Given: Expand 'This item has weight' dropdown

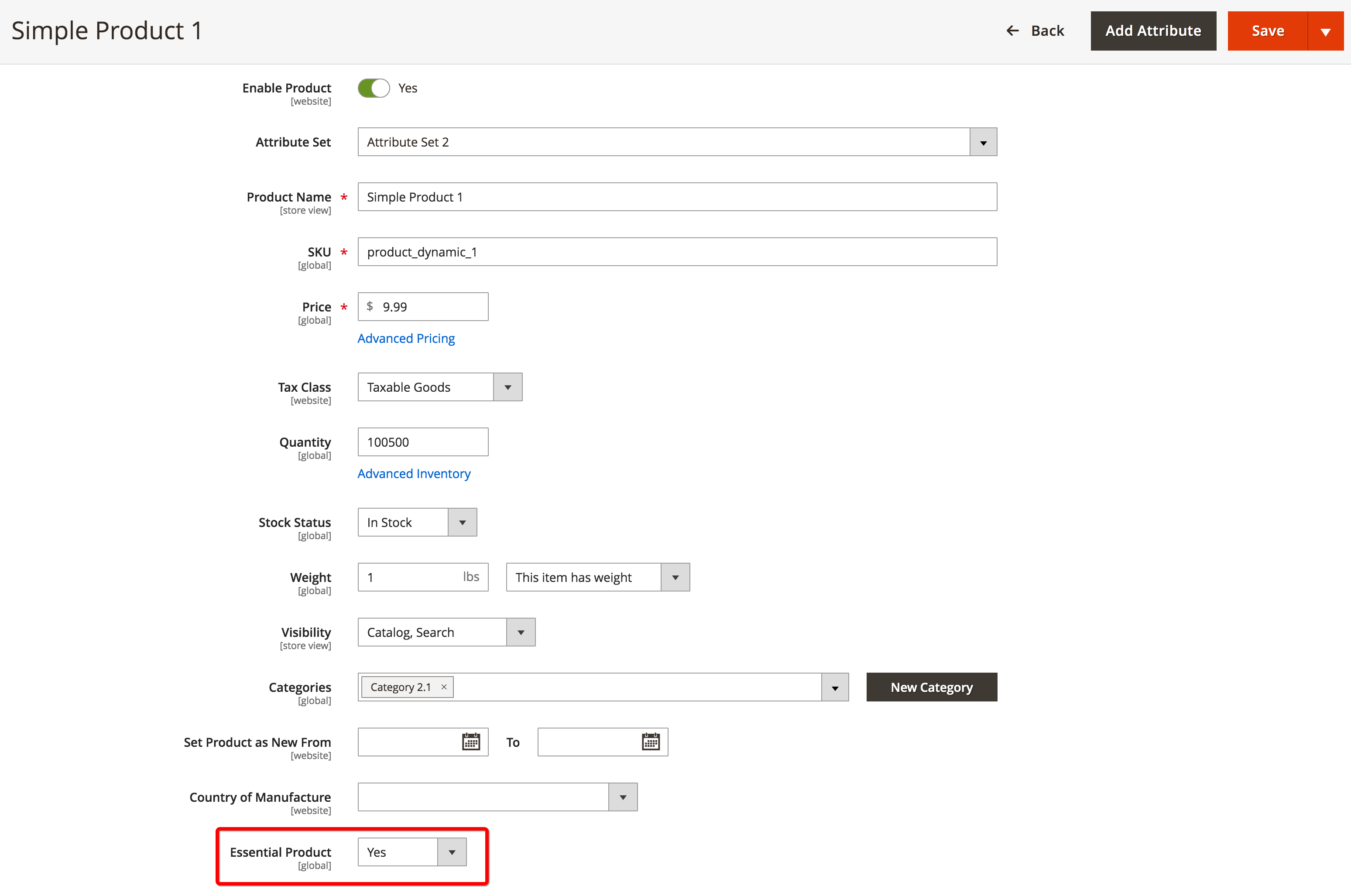Looking at the screenshot, I should pyautogui.click(x=675, y=577).
